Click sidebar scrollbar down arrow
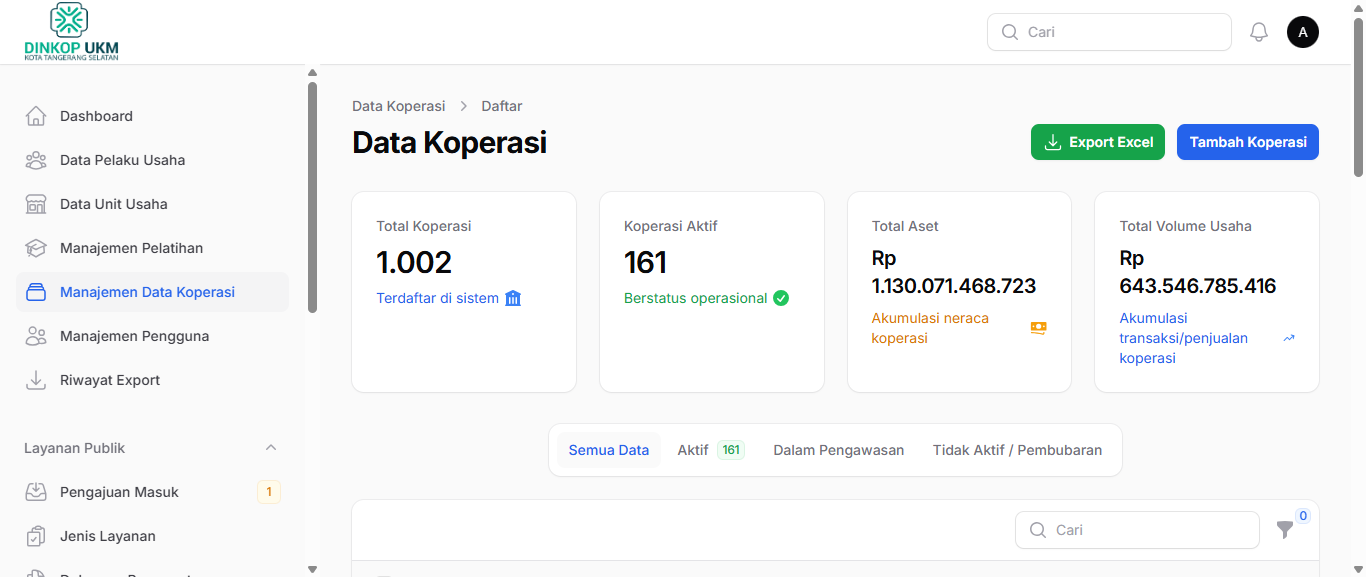Image resolution: width=1366 pixels, height=577 pixels. coord(312,569)
